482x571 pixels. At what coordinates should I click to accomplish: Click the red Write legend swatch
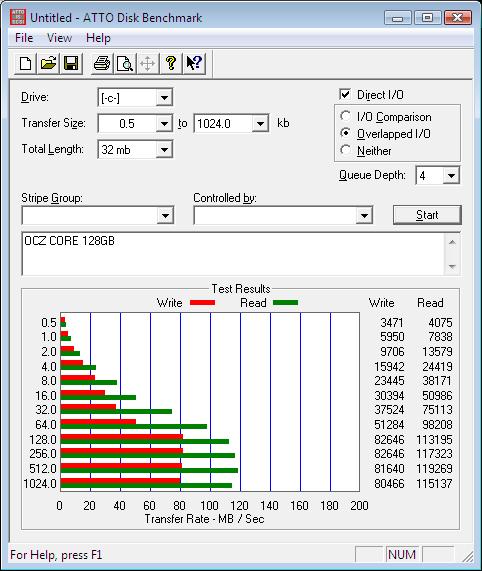(x=202, y=303)
